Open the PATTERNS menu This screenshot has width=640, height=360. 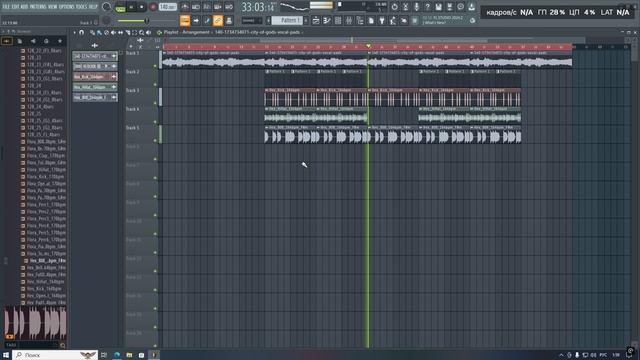[x=38, y=7]
